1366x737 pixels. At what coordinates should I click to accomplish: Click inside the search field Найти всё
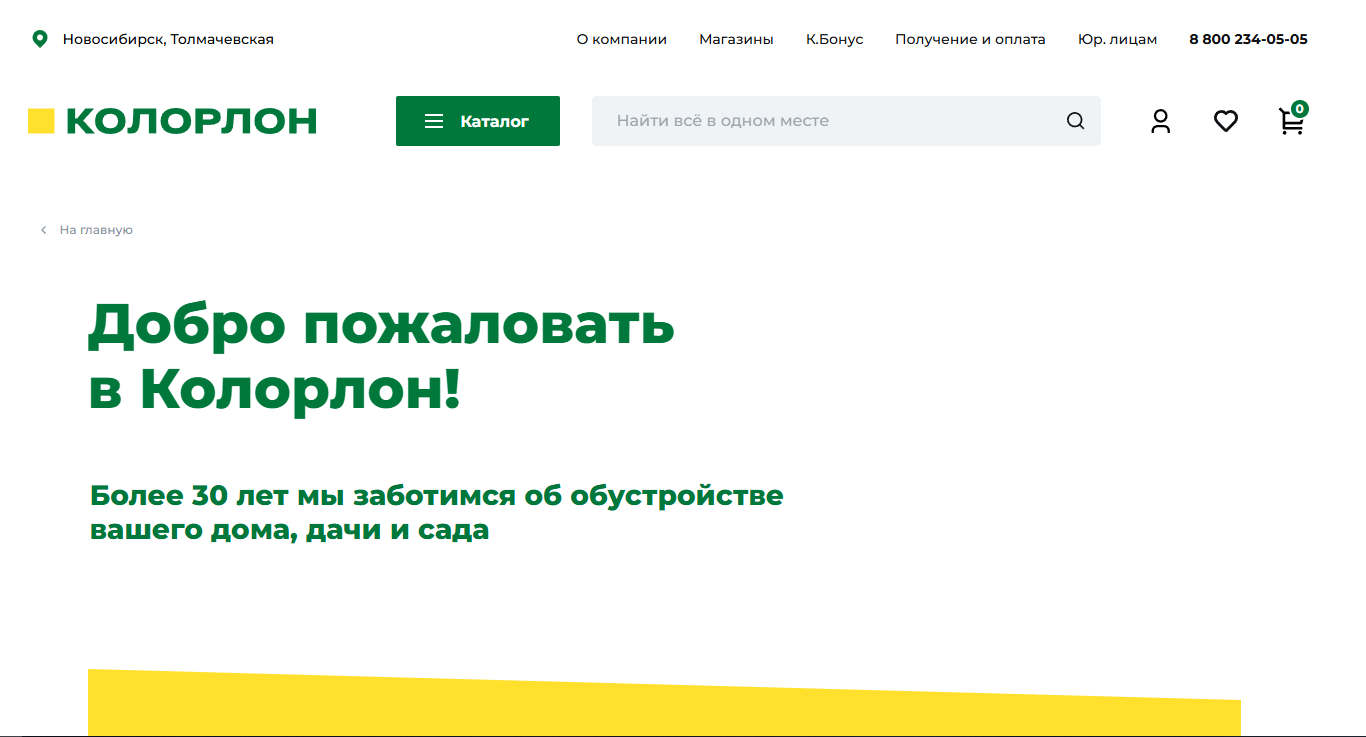click(800, 120)
